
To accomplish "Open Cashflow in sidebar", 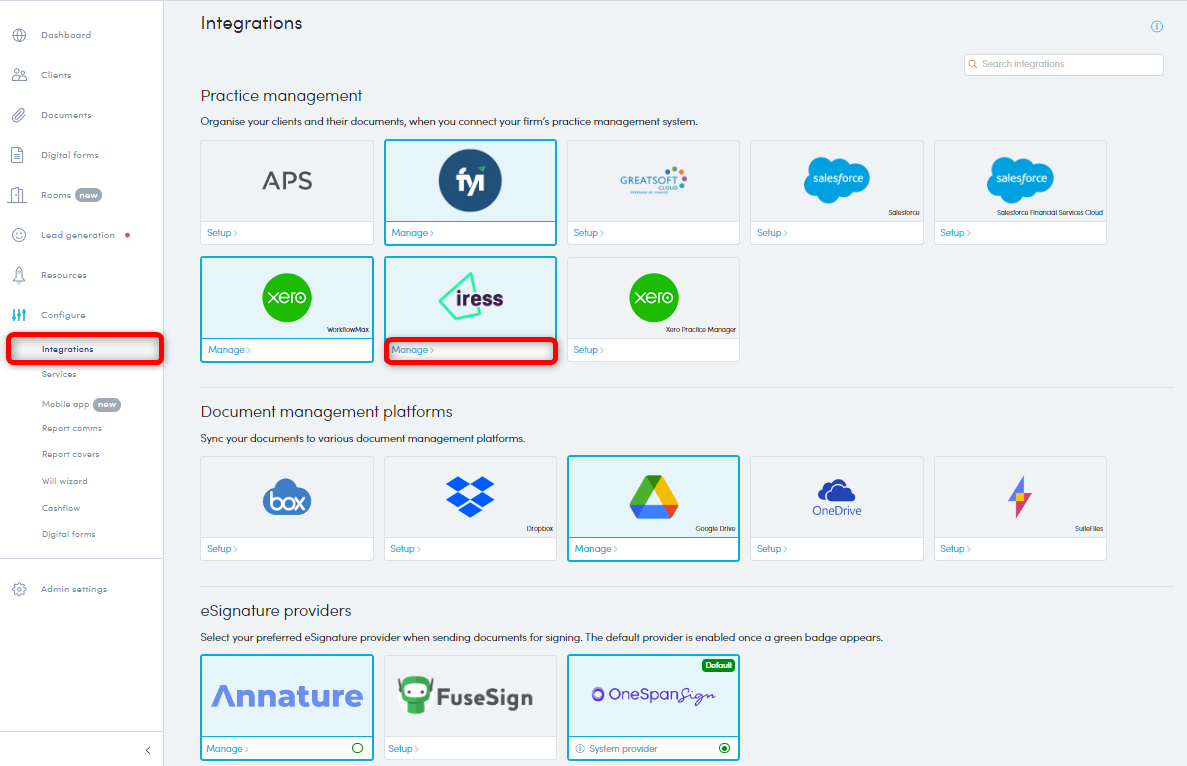I will (61, 508).
